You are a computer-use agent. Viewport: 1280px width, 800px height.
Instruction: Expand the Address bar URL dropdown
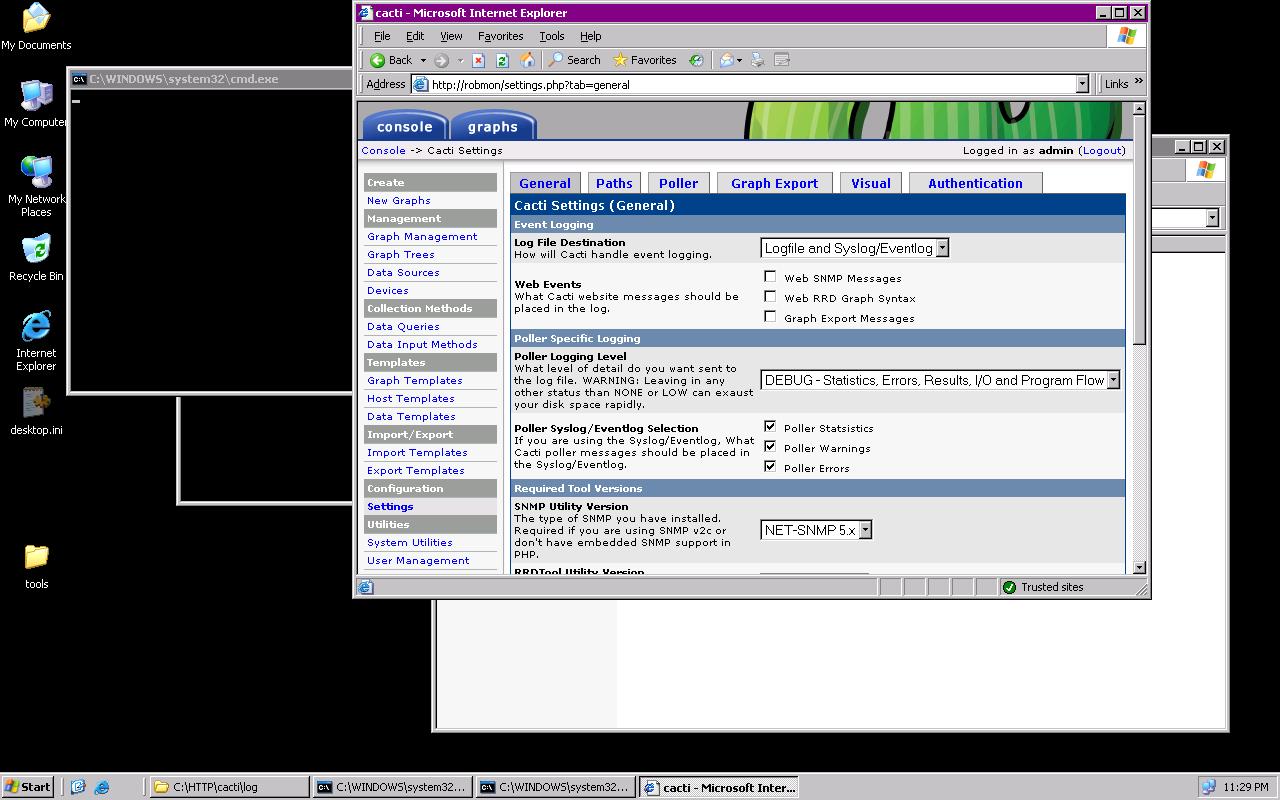[x=1081, y=85]
